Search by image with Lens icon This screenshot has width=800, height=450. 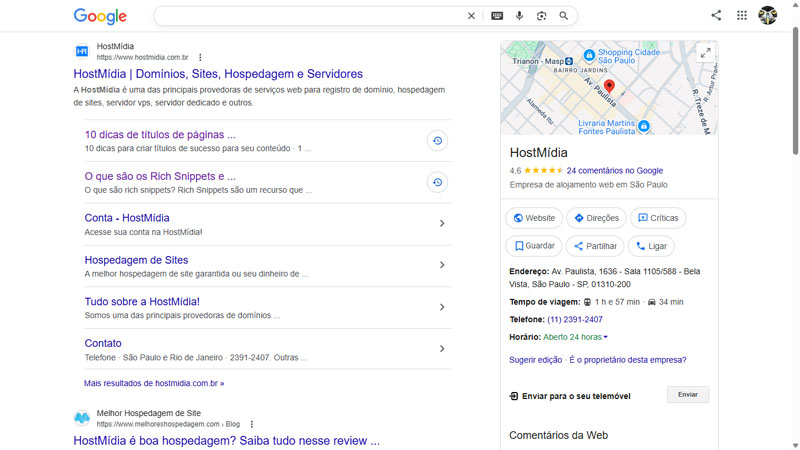tap(541, 16)
